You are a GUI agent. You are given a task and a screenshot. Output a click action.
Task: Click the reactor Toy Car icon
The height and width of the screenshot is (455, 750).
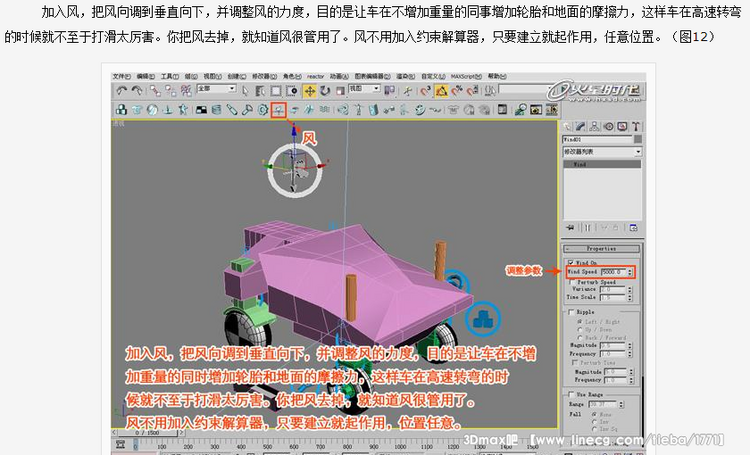pos(294,110)
